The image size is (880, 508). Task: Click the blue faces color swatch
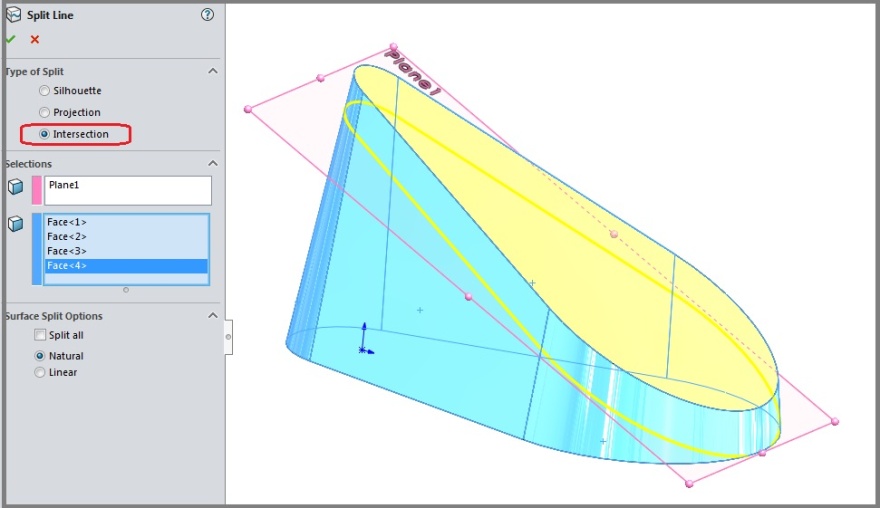(36, 249)
